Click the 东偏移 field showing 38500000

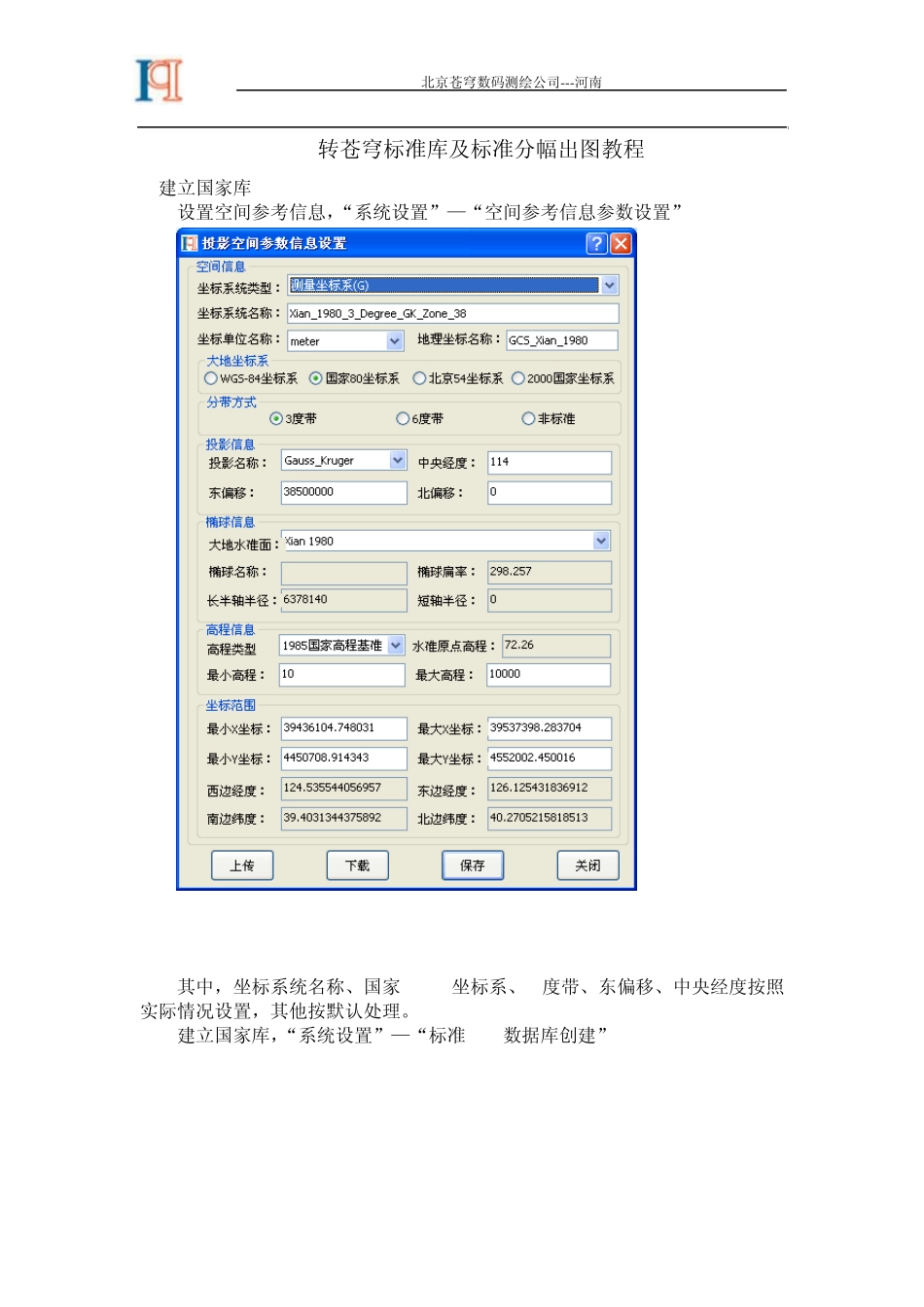pyautogui.click(x=343, y=493)
